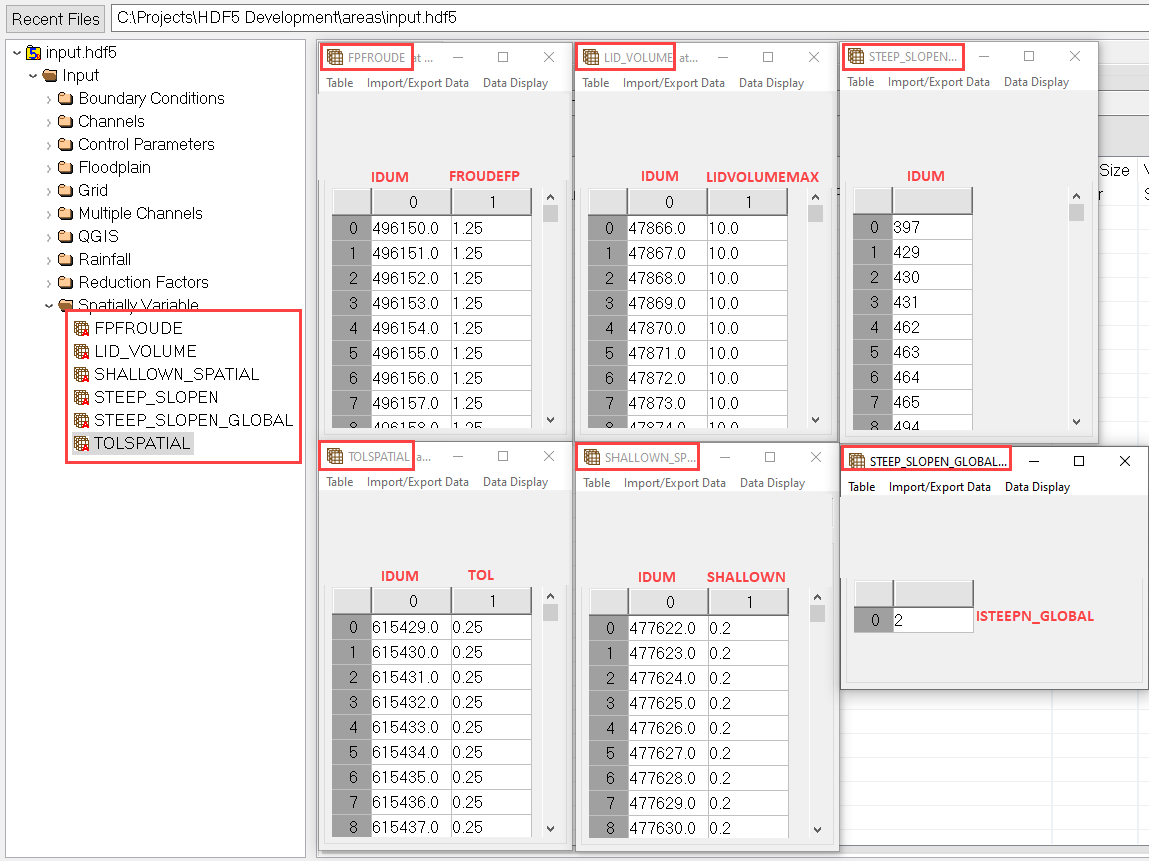
Task: Click the table icon in STEEP_SLOPEN_GLOBAL window title
Action: click(857, 461)
